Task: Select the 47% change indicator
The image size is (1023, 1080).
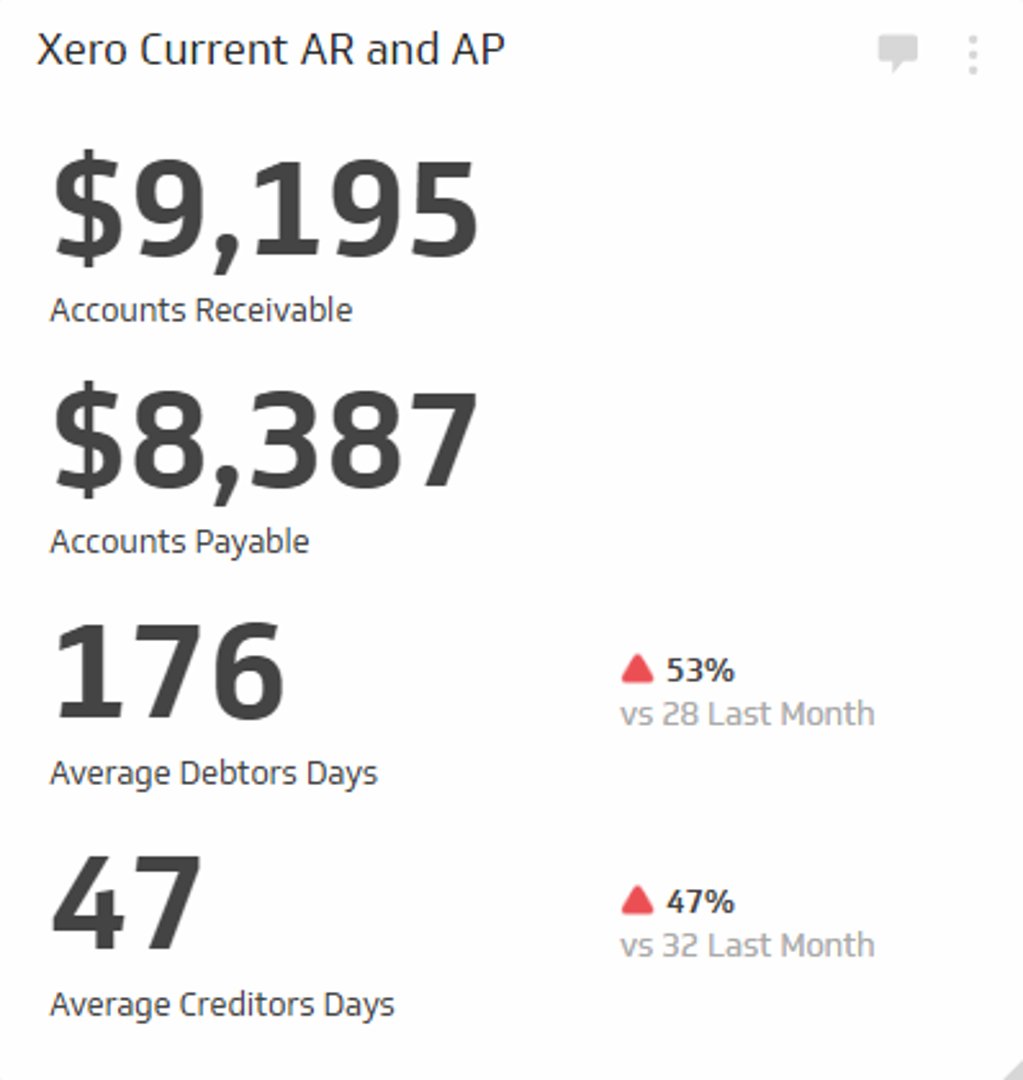Action: click(x=700, y=900)
